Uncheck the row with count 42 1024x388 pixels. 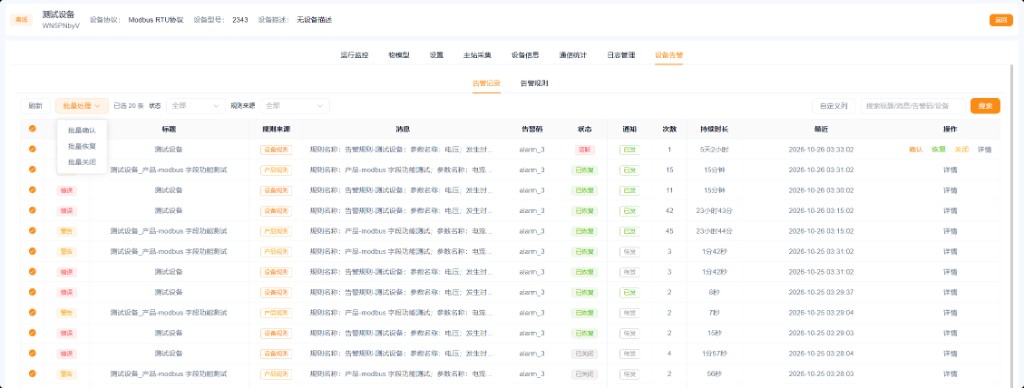pos(32,210)
